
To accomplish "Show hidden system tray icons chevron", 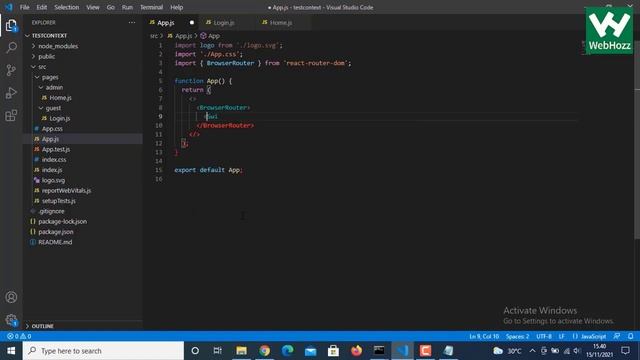I will coord(532,351).
